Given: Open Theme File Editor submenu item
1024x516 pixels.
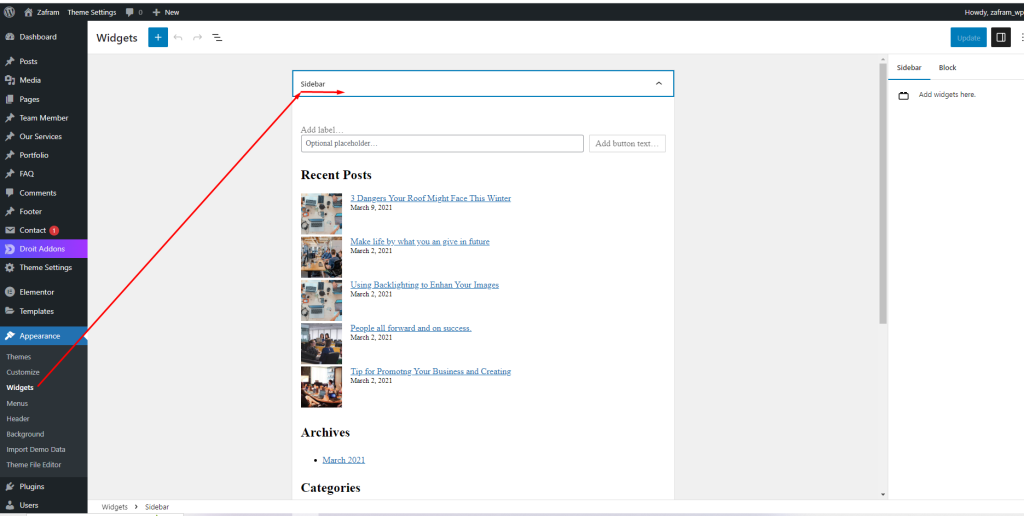Looking at the screenshot, I should click(x=34, y=465).
